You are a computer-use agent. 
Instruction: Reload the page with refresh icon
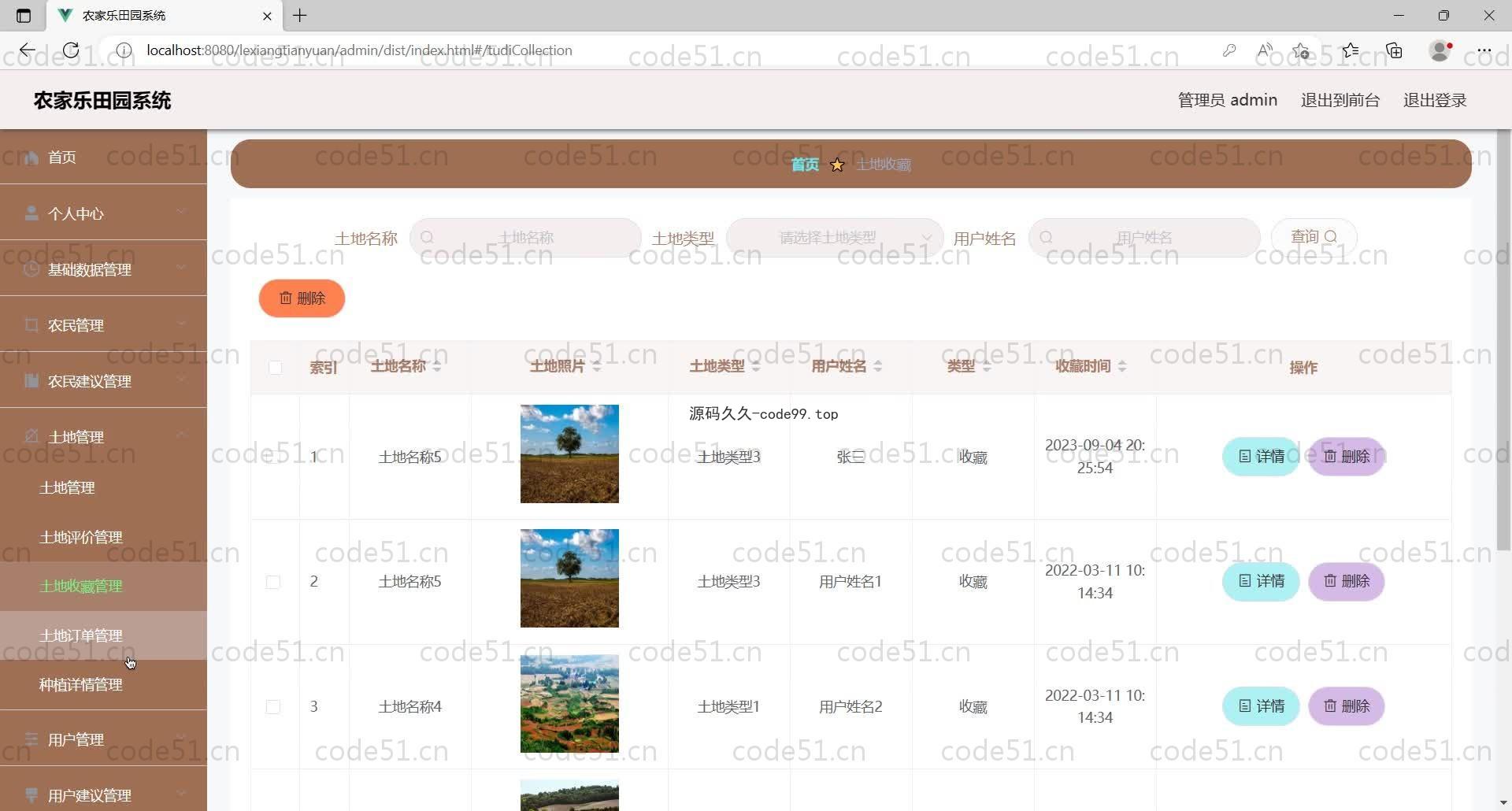click(71, 50)
